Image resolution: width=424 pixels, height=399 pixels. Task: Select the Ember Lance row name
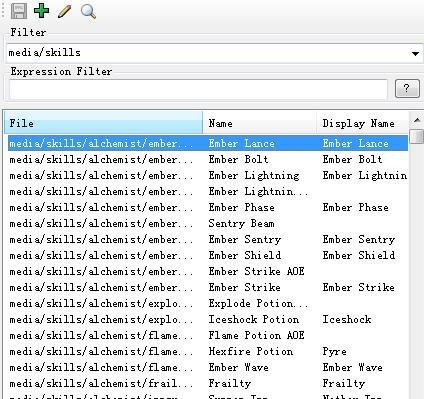pyautogui.click(x=242, y=144)
